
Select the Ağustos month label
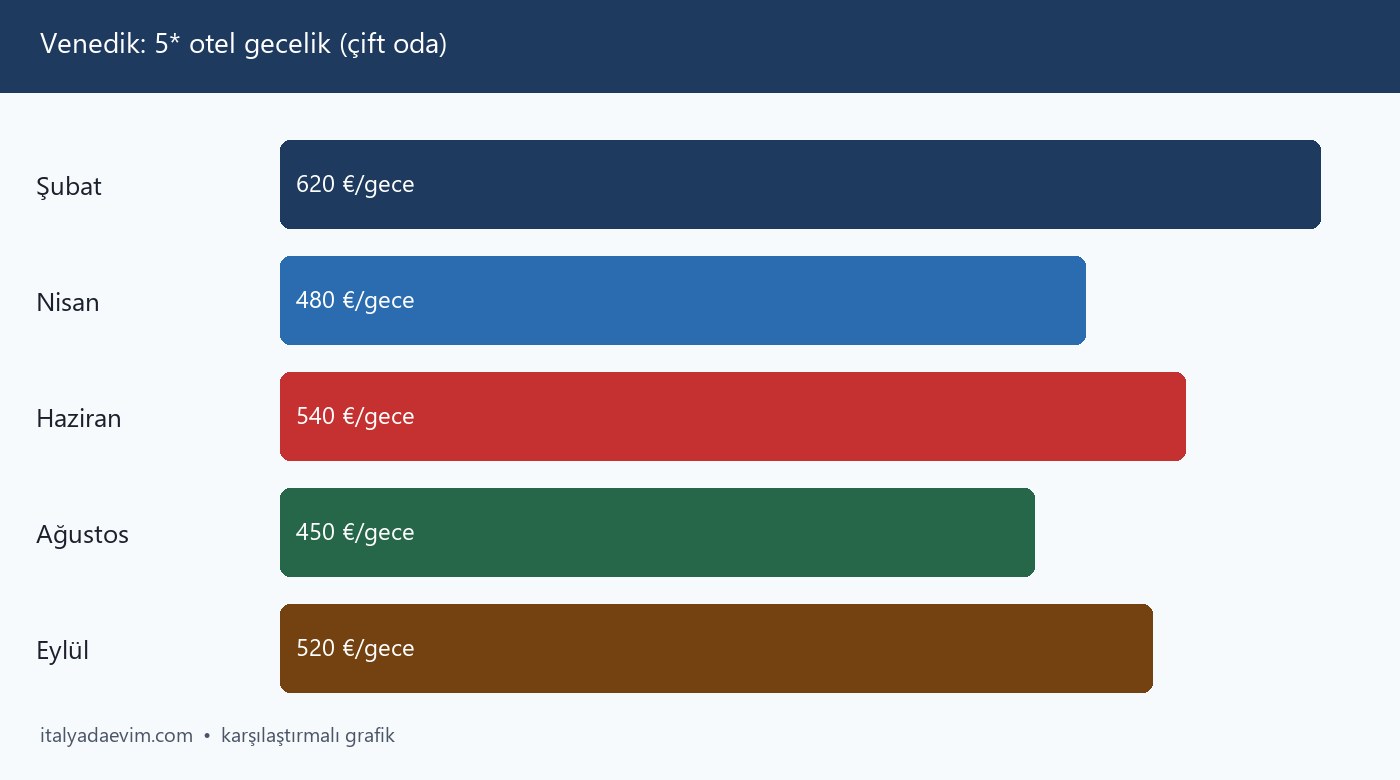pyautogui.click(x=83, y=534)
